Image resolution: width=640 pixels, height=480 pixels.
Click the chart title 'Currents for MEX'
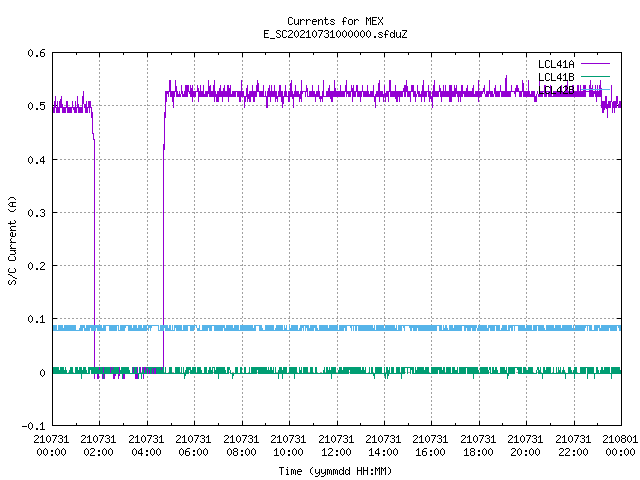coord(335,21)
